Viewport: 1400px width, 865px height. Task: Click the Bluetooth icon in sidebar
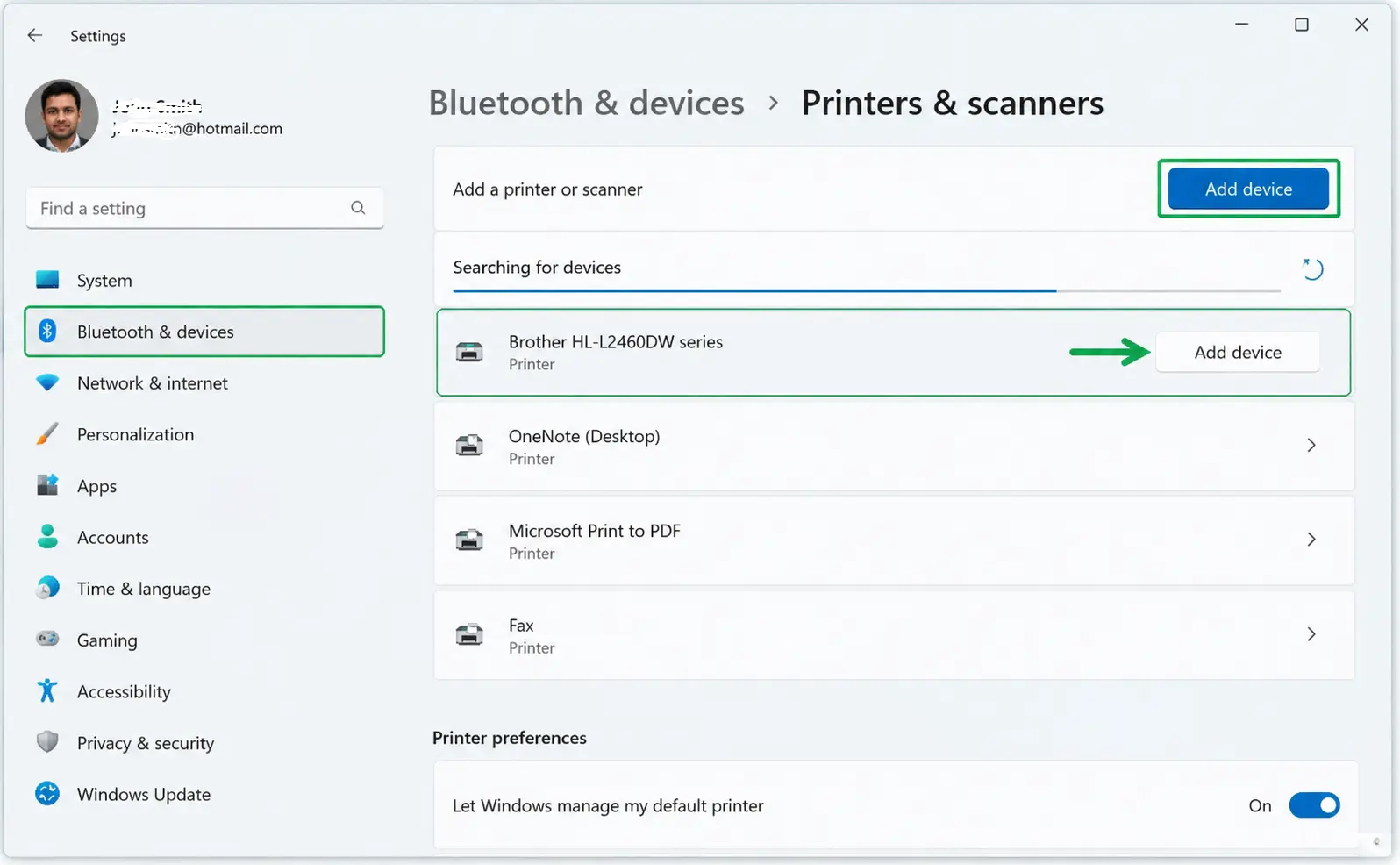[47, 331]
